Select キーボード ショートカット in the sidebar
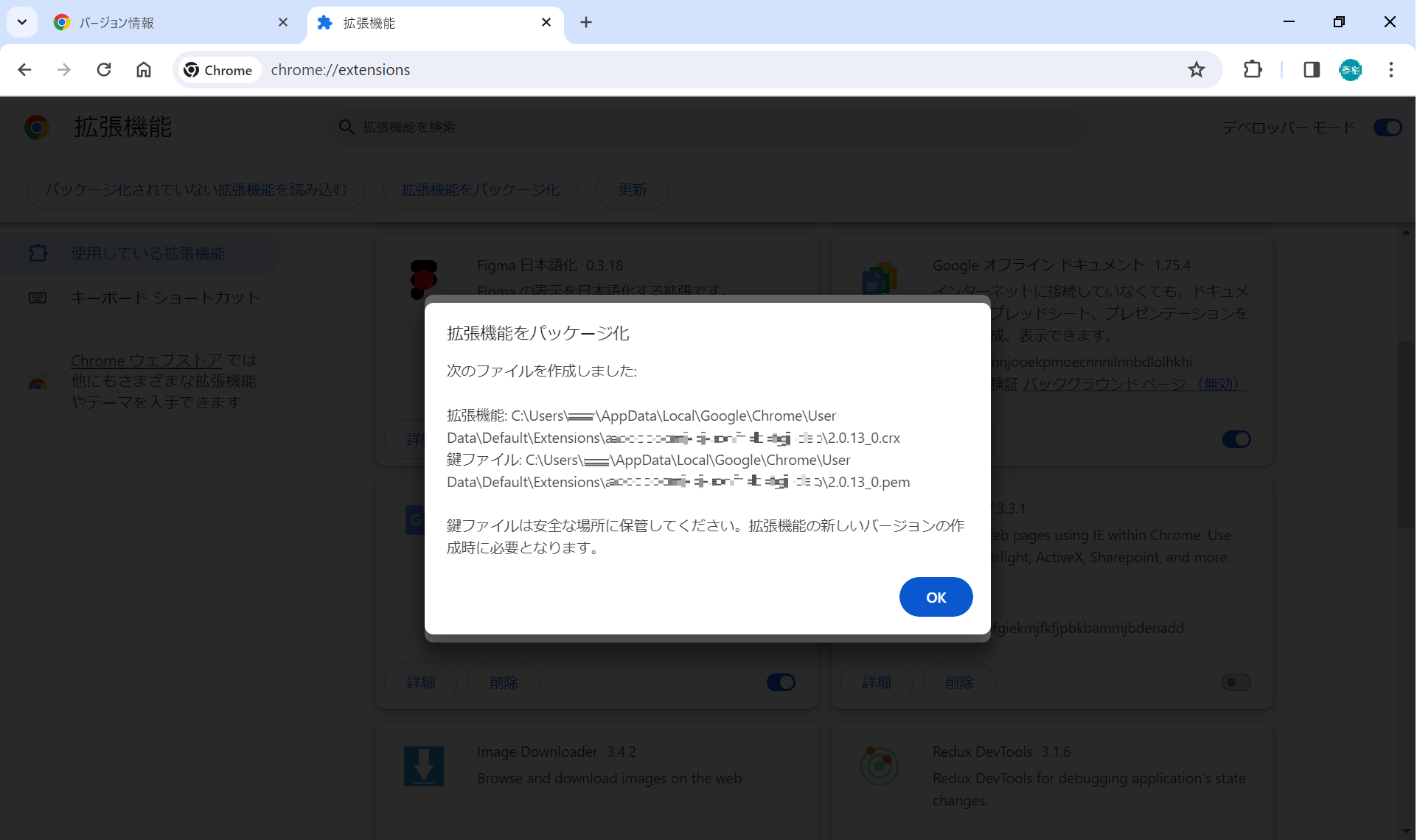Viewport: 1417px width, 840px height. tap(164, 298)
